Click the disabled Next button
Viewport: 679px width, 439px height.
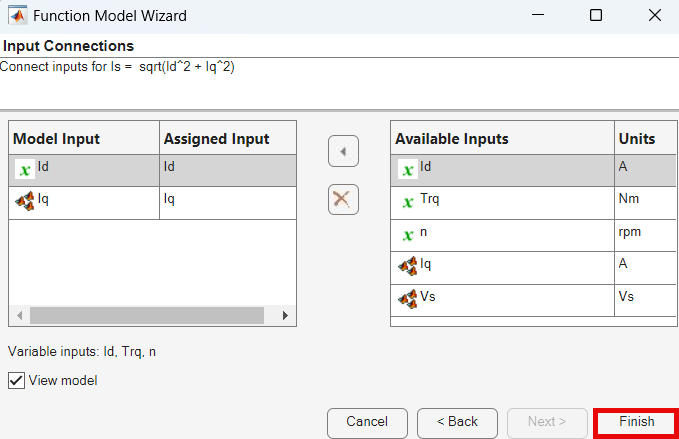coord(547,423)
